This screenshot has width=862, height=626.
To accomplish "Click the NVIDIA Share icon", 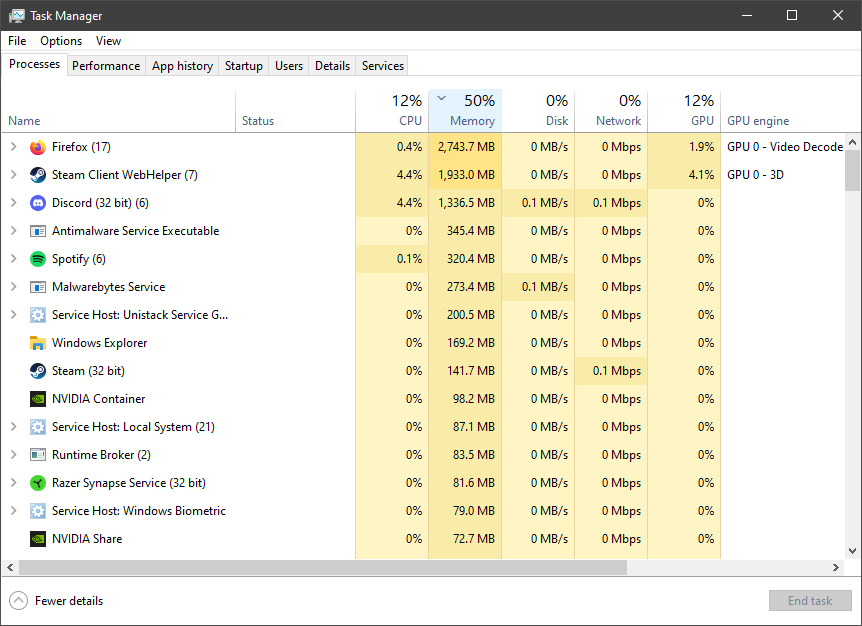I will point(37,539).
